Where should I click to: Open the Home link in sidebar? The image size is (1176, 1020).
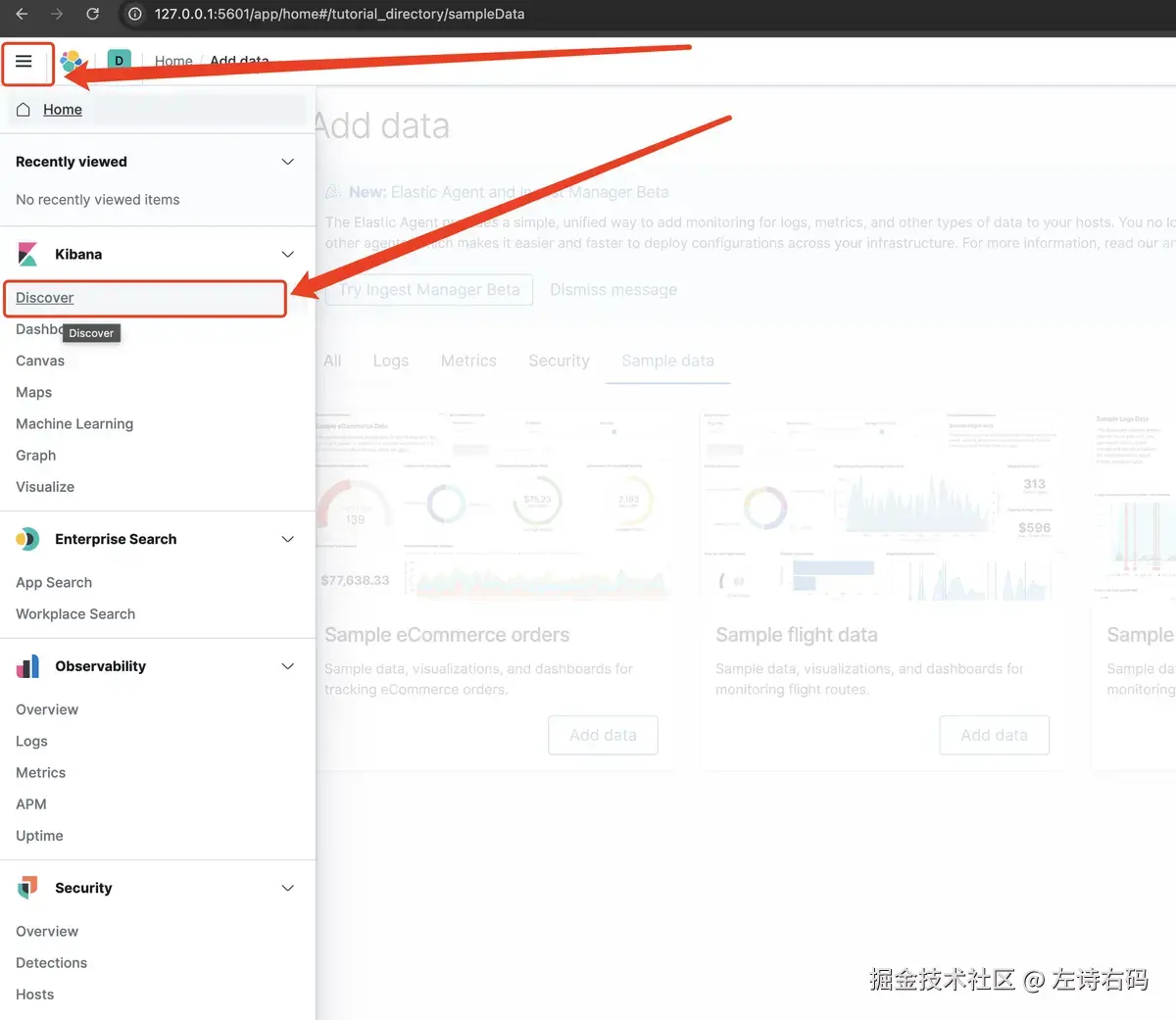coord(63,110)
